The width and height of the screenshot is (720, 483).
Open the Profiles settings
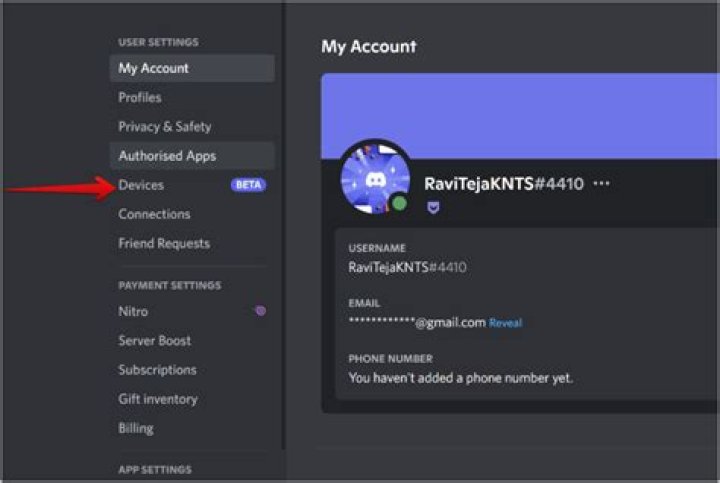point(140,97)
